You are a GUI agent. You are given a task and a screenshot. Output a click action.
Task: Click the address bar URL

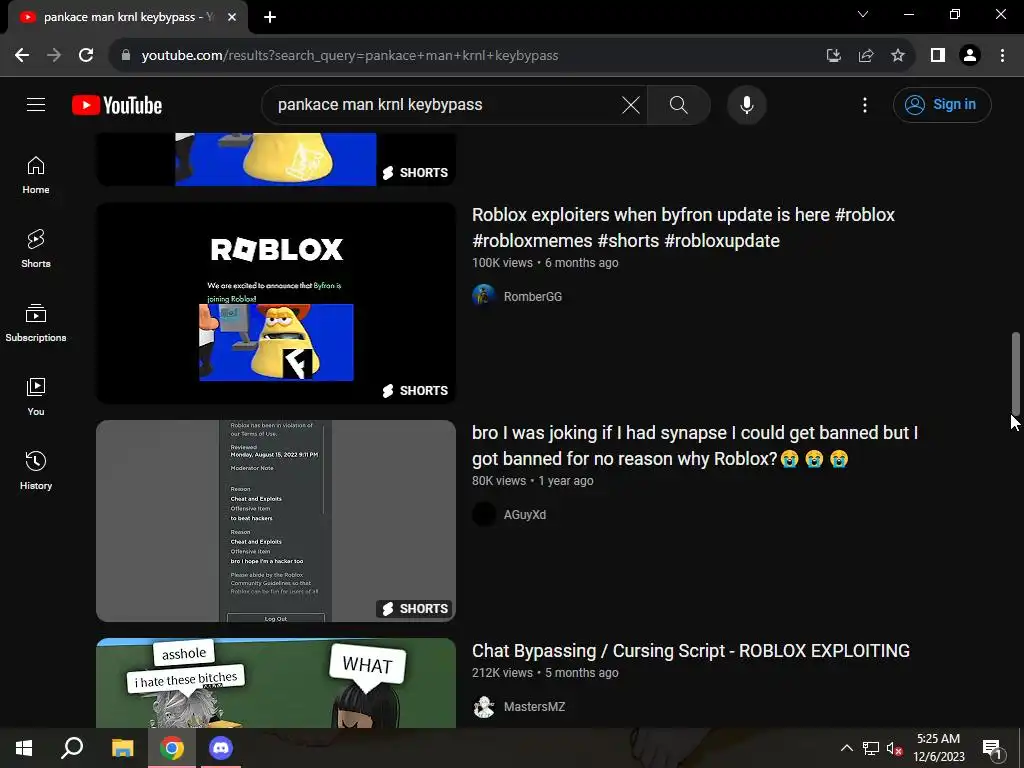[349, 56]
